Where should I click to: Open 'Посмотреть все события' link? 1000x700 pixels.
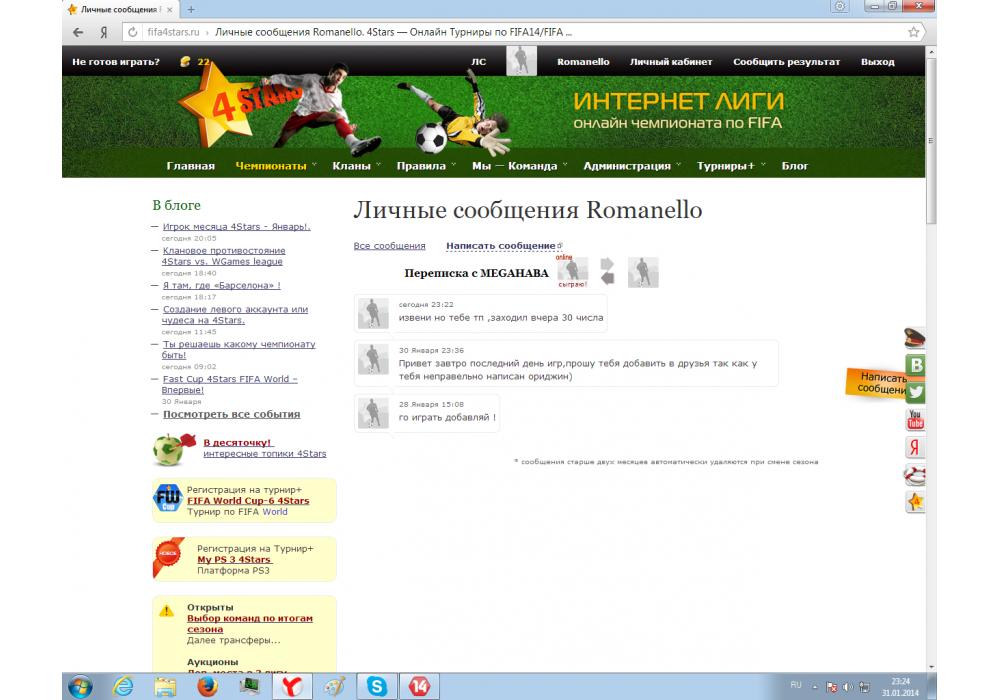point(231,414)
